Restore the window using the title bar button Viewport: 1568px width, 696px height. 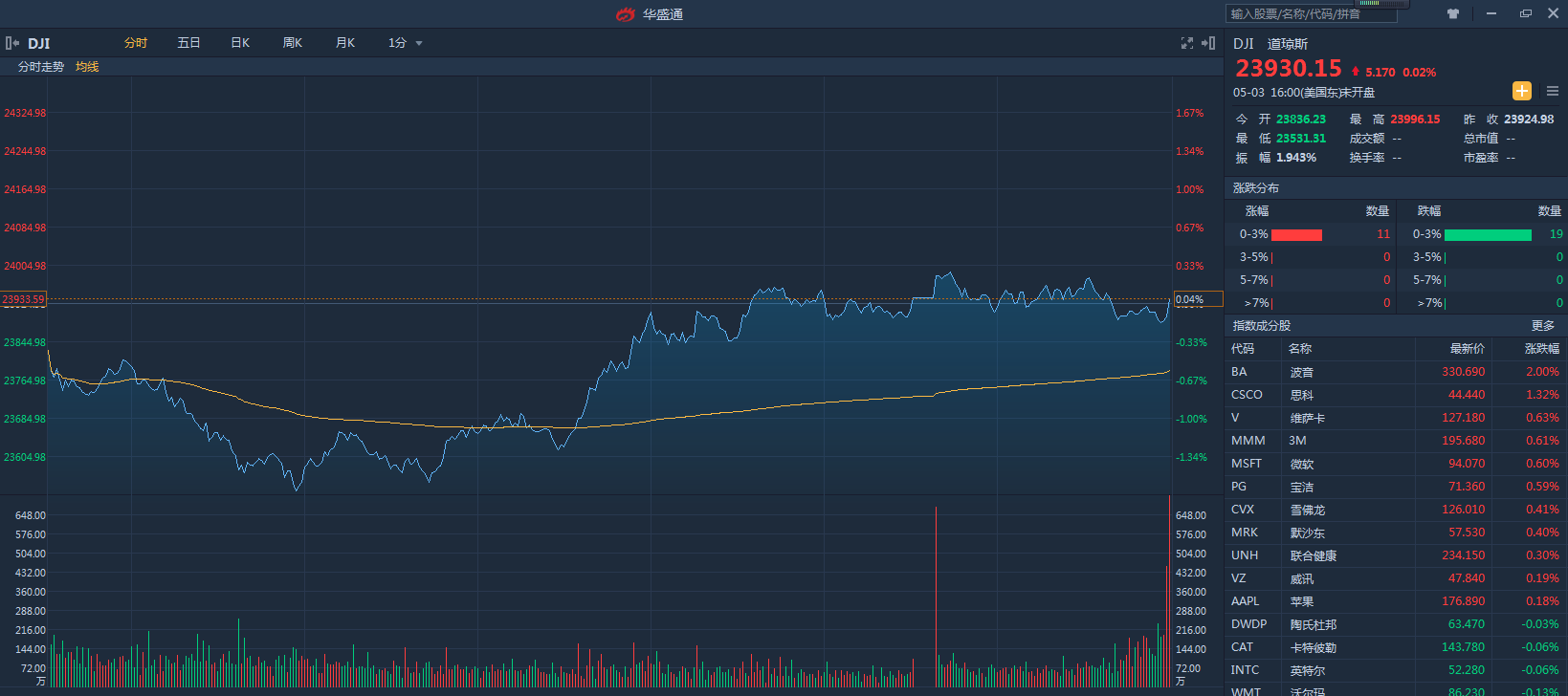[1526, 13]
